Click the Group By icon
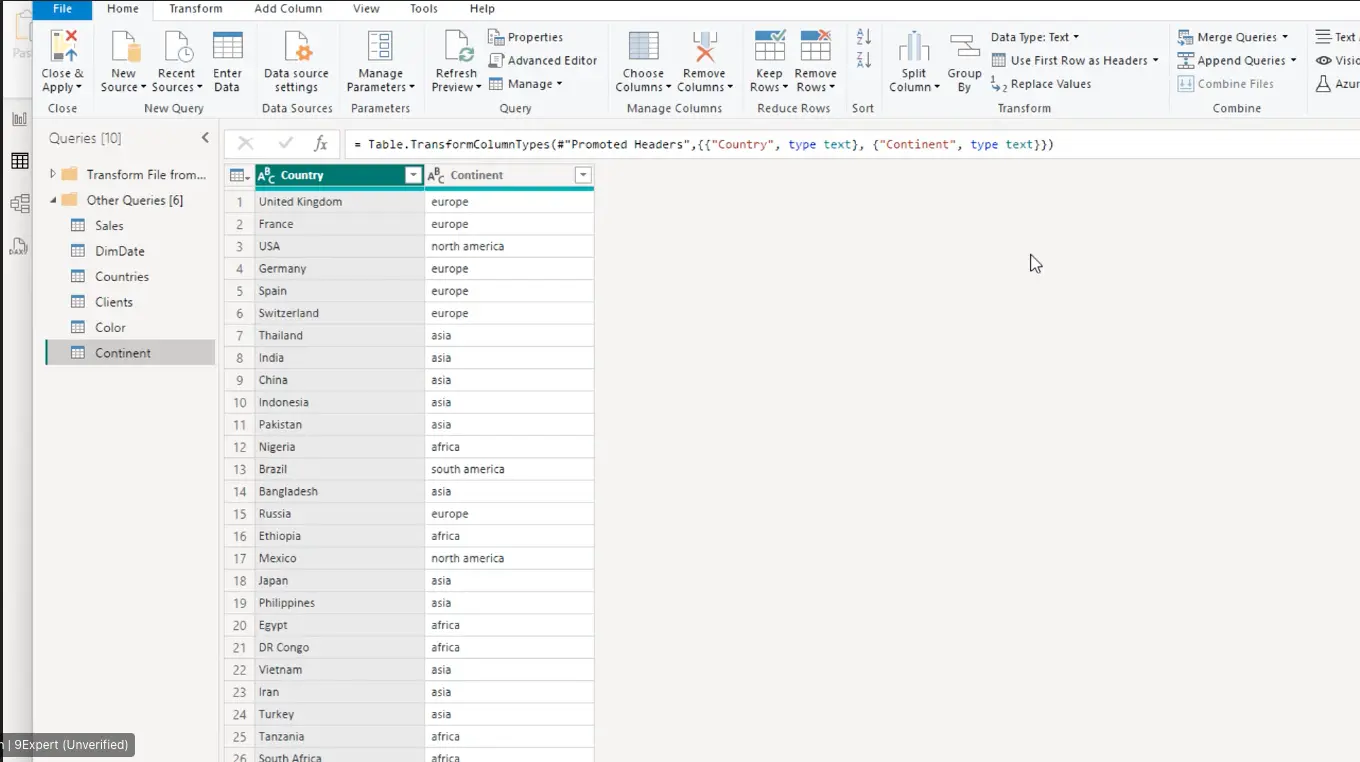 click(x=964, y=47)
